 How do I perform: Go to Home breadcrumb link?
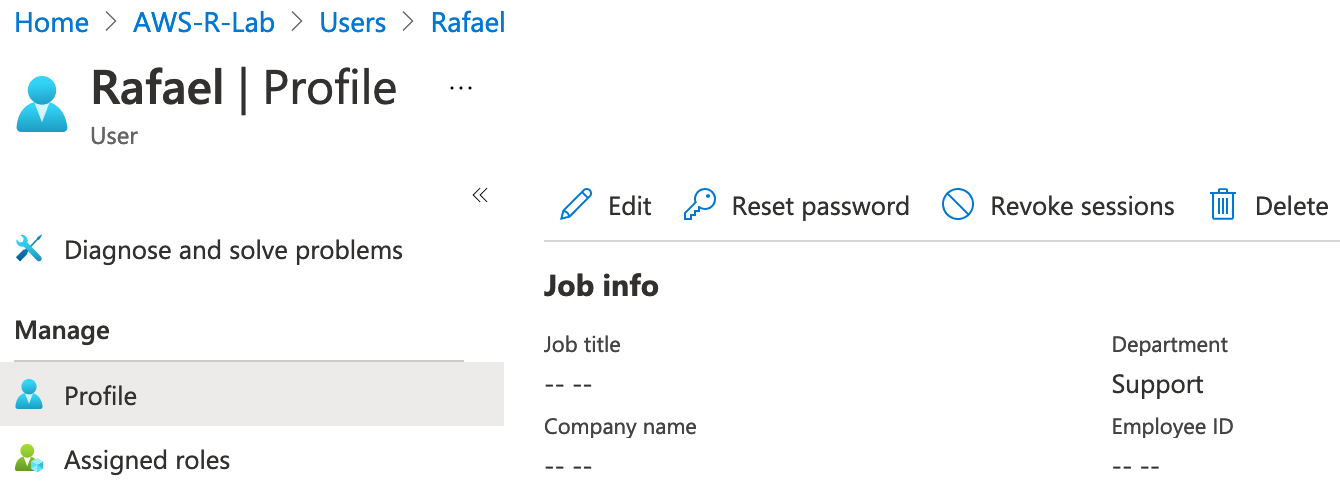click(52, 22)
